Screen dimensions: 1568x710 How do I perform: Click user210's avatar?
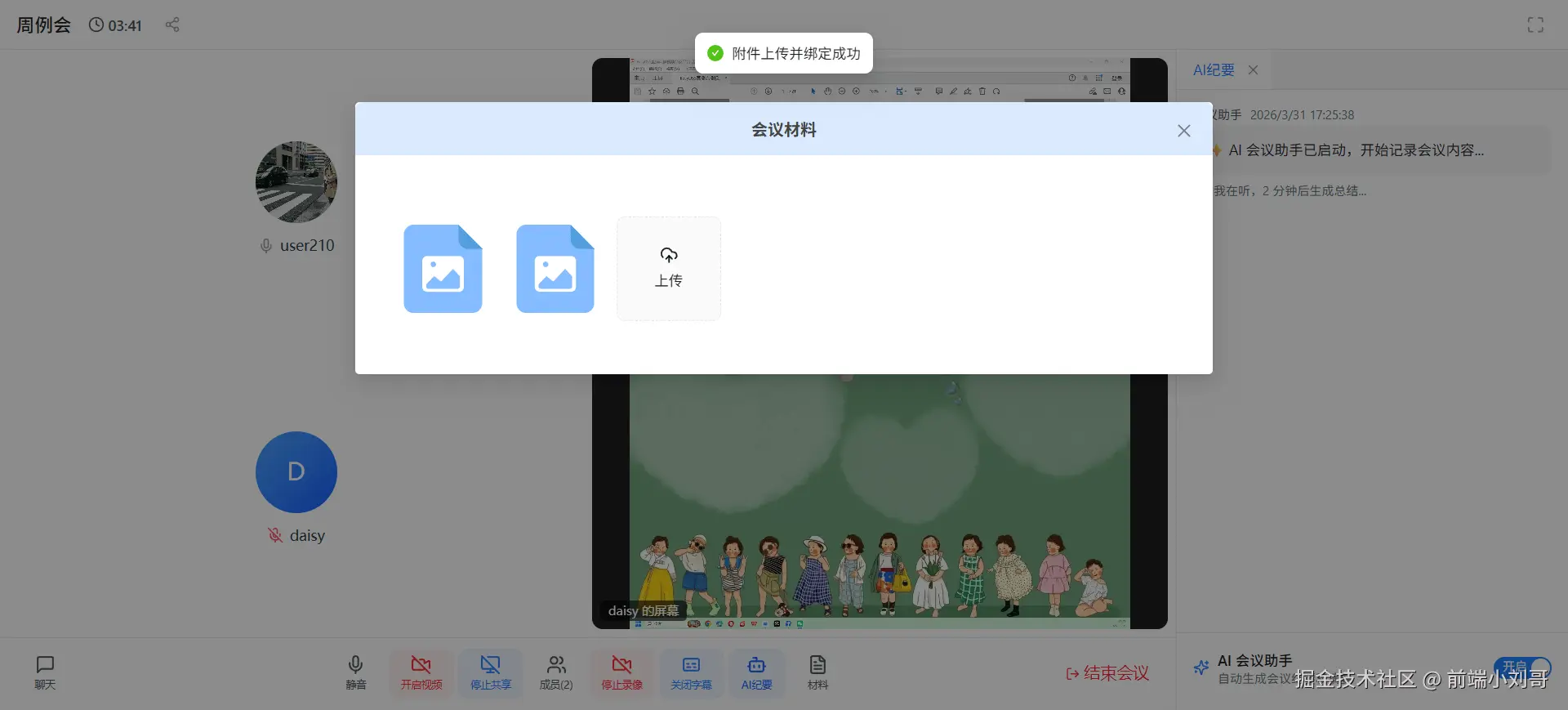[x=296, y=182]
